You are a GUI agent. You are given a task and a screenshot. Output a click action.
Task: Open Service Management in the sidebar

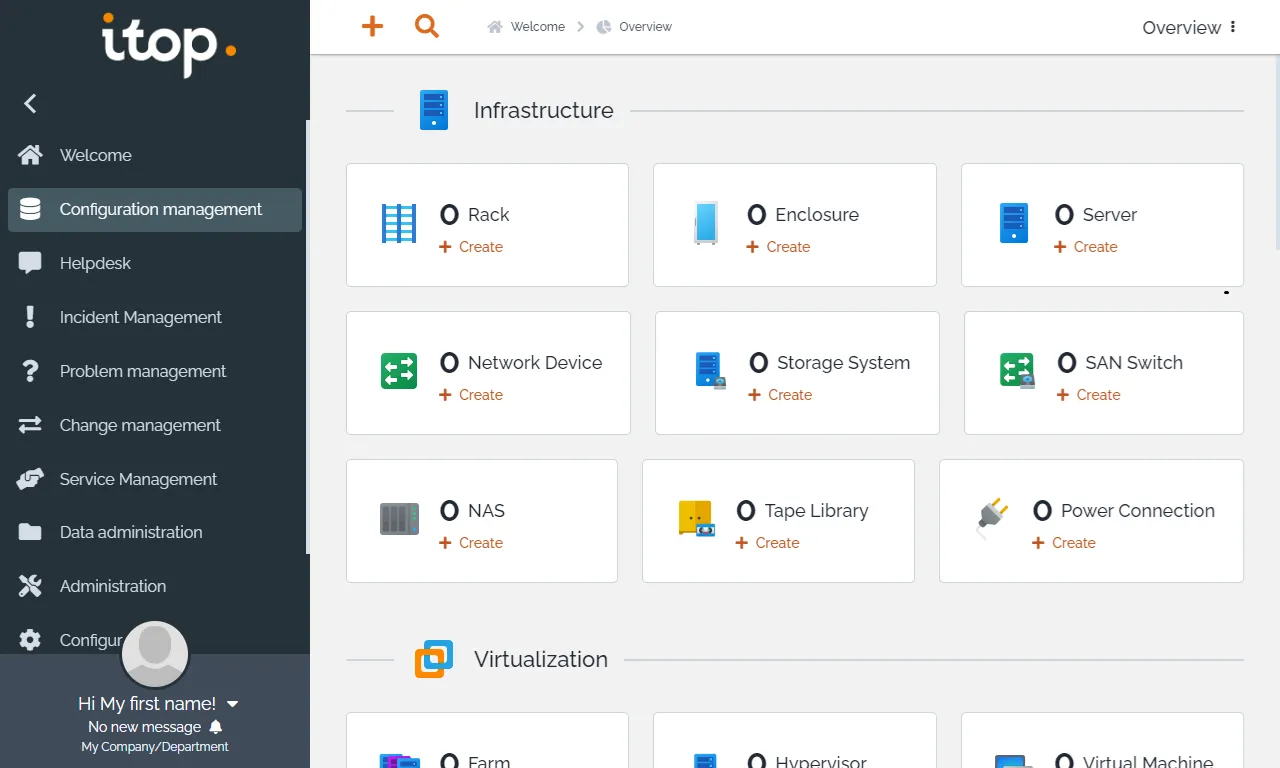(155, 479)
